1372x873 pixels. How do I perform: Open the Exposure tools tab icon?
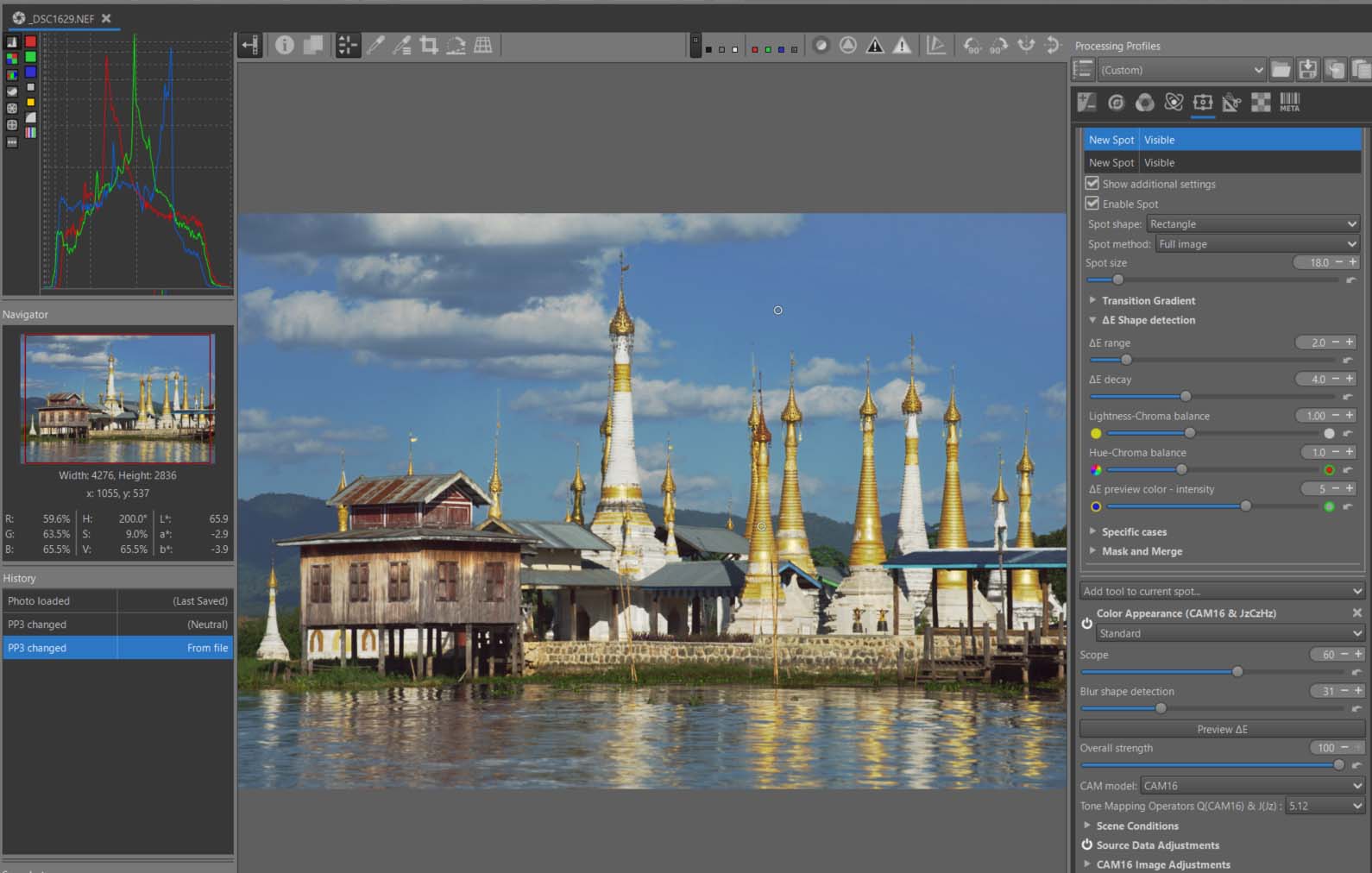click(1086, 103)
